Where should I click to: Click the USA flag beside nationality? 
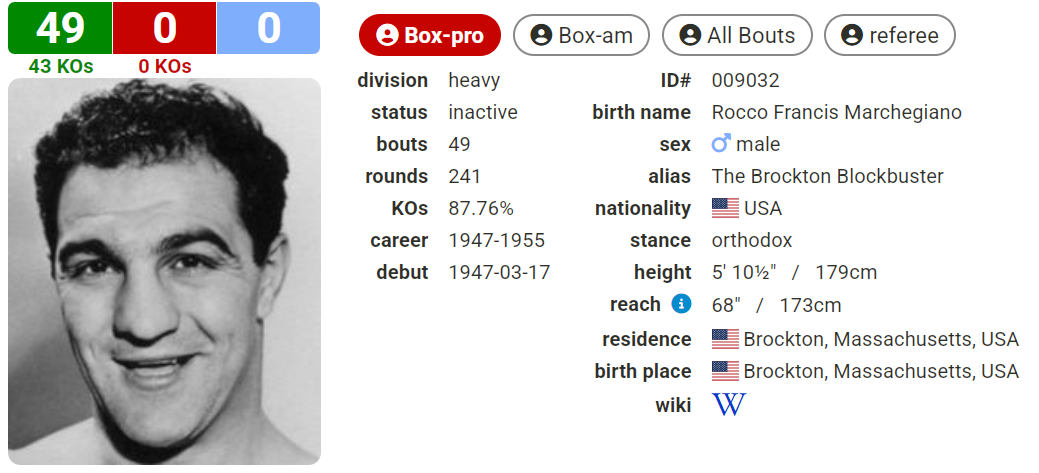tap(725, 208)
